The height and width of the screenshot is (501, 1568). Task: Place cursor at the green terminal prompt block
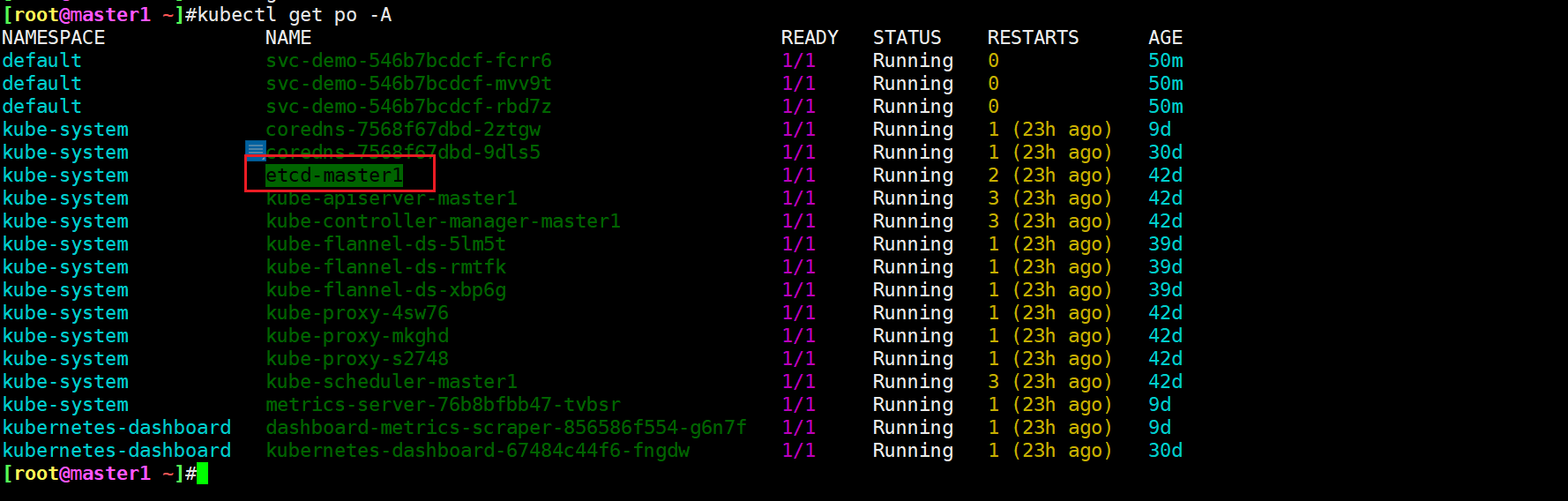tap(202, 474)
